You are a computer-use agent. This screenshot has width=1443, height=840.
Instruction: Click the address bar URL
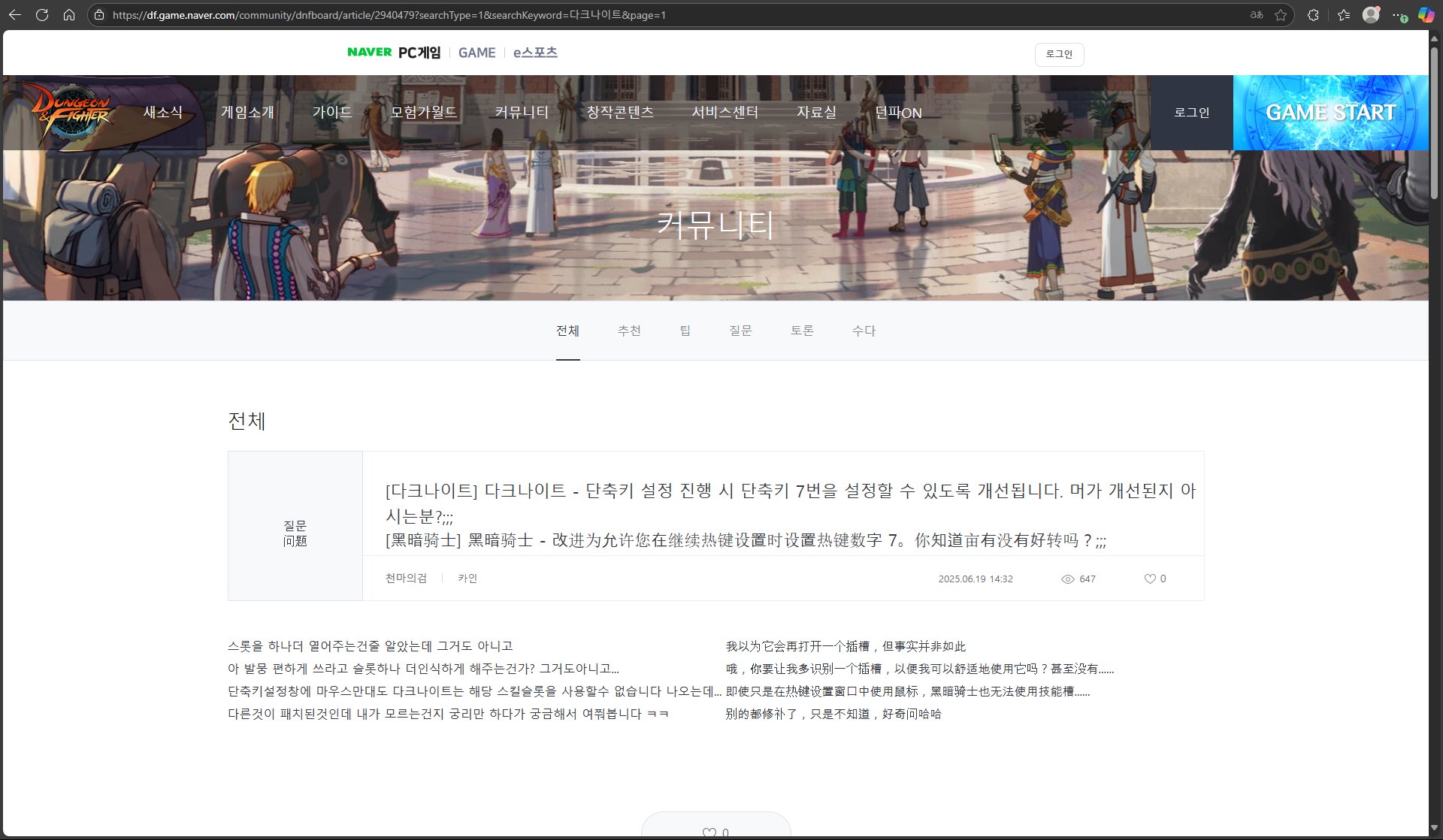389,15
